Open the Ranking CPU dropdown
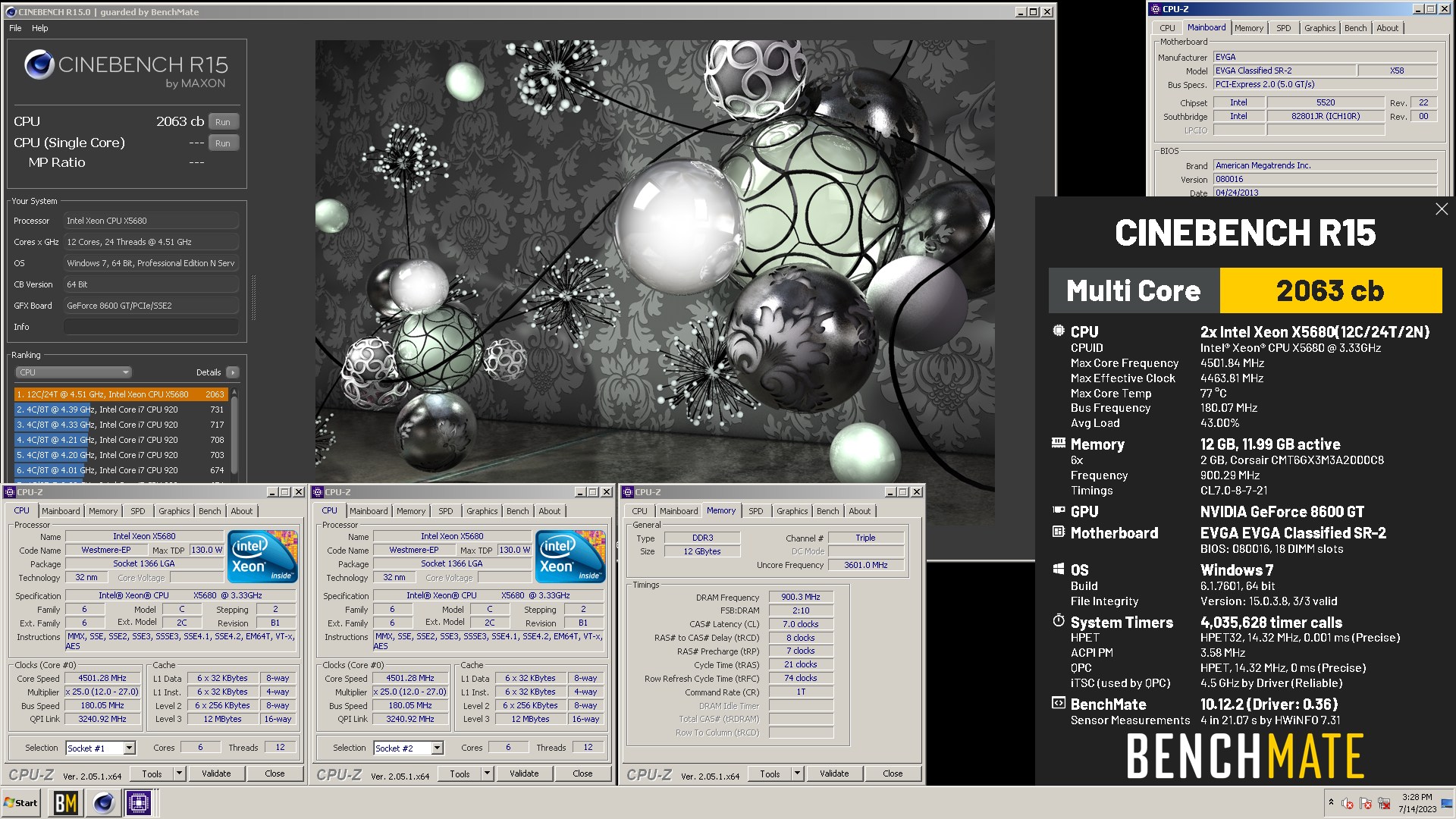The image size is (1456, 819). tap(74, 372)
